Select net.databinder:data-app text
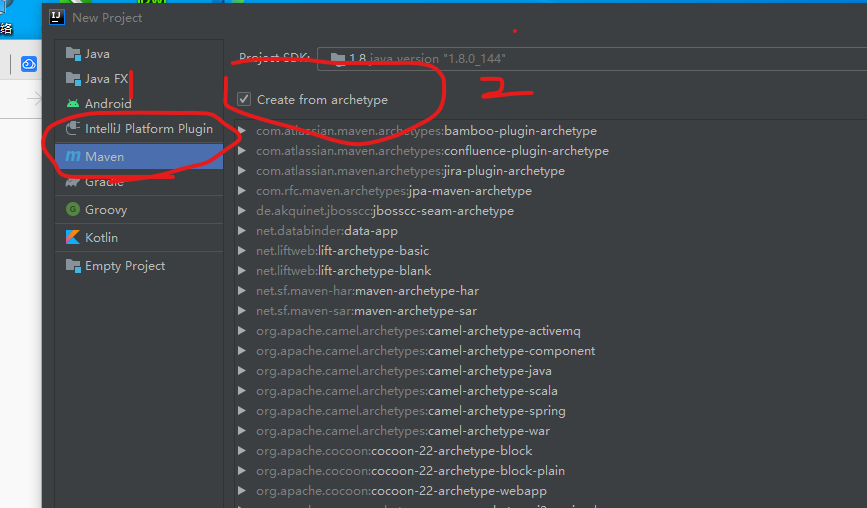This screenshot has height=508, width=867. [327, 231]
